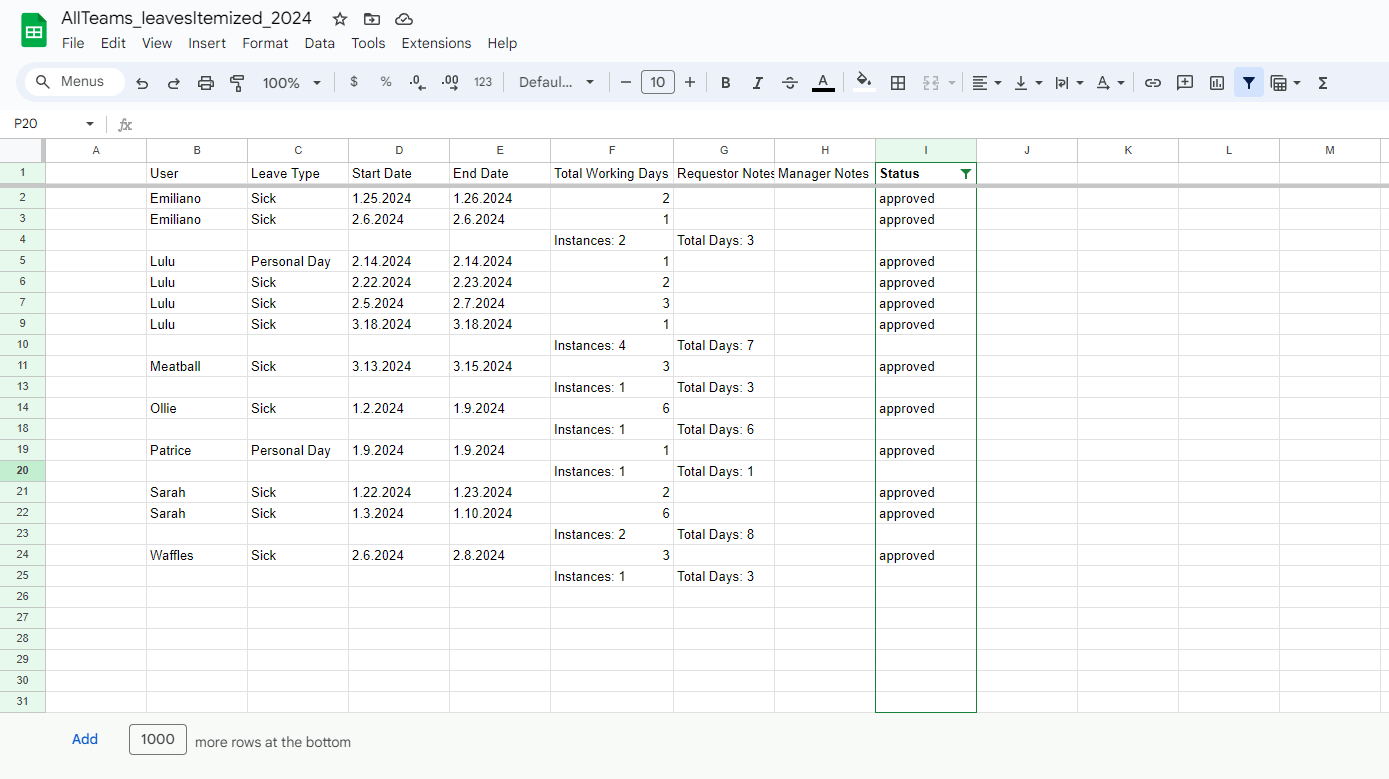Select row 20 header
1389x779 pixels.
(23, 471)
